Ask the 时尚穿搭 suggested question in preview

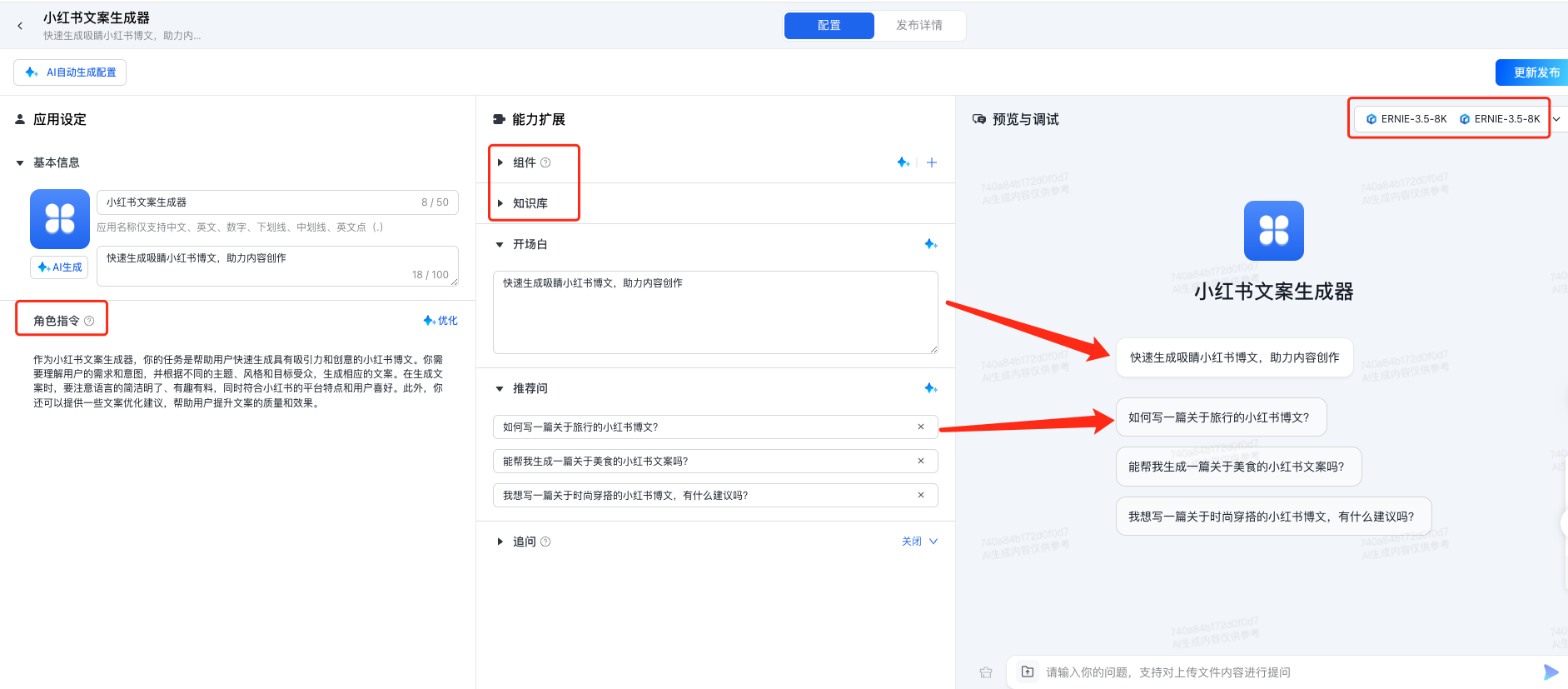(1273, 517)
